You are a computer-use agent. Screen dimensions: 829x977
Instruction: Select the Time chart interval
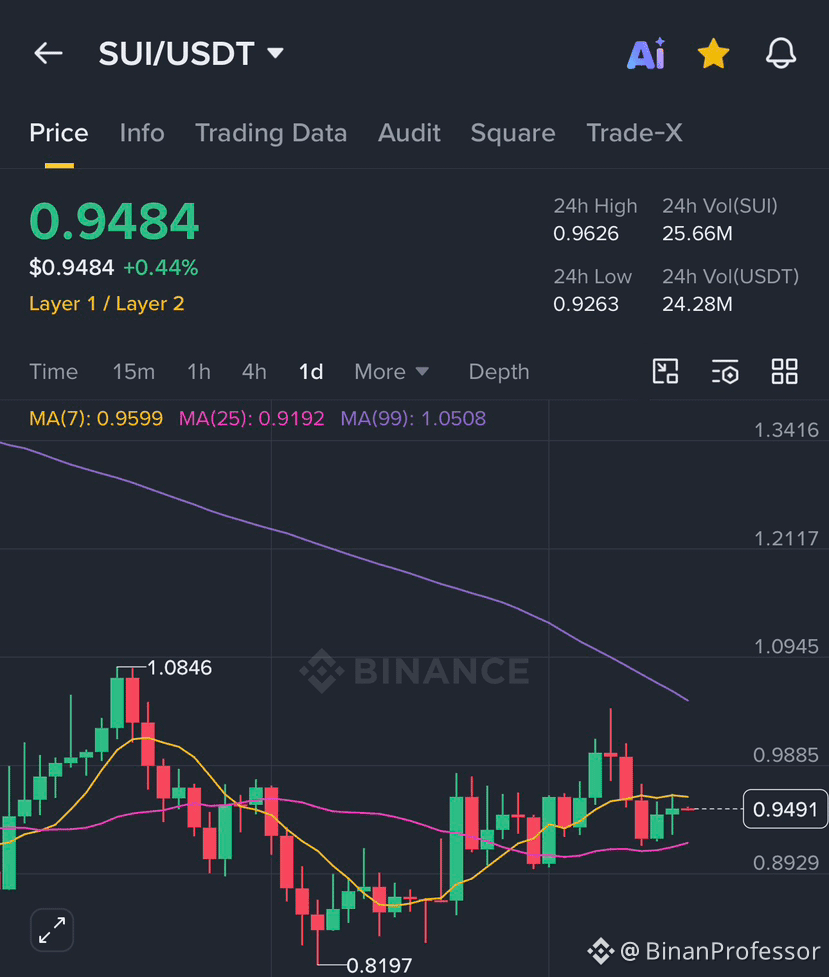(54, 372)
